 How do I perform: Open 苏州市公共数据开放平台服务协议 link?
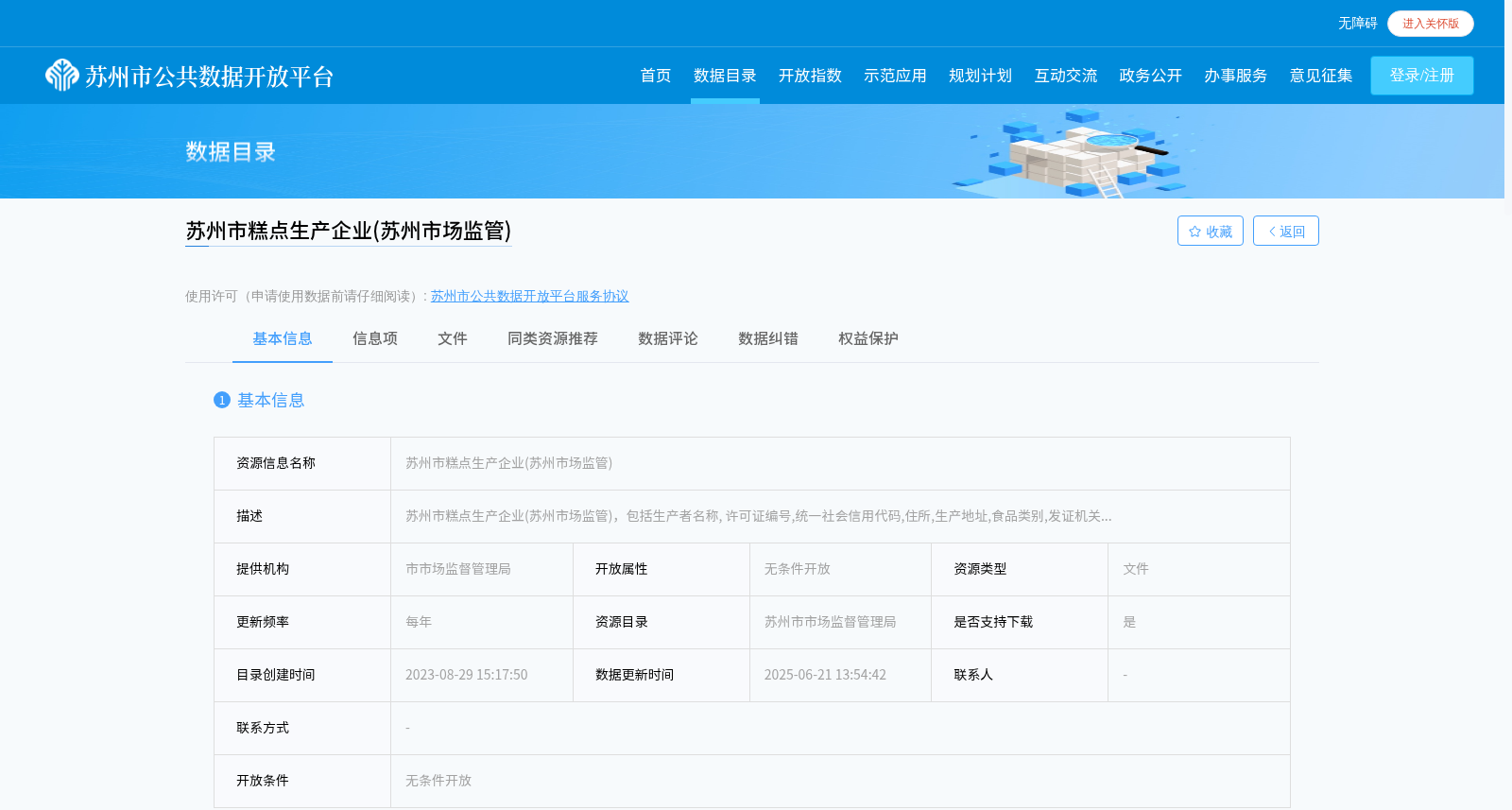[x=530, y=296]
